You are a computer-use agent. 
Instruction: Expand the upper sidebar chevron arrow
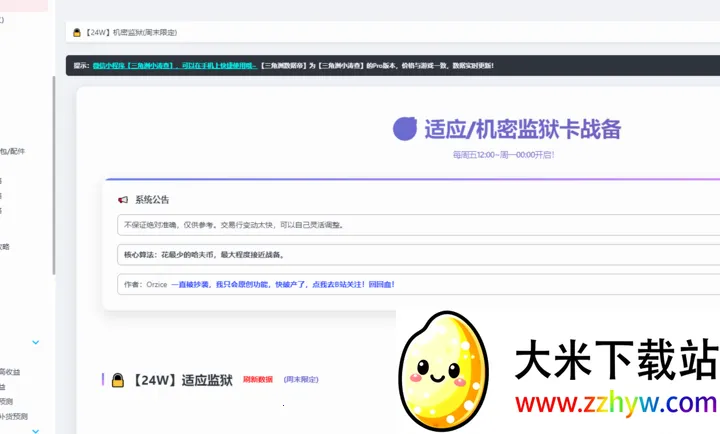tap(36, 342)
